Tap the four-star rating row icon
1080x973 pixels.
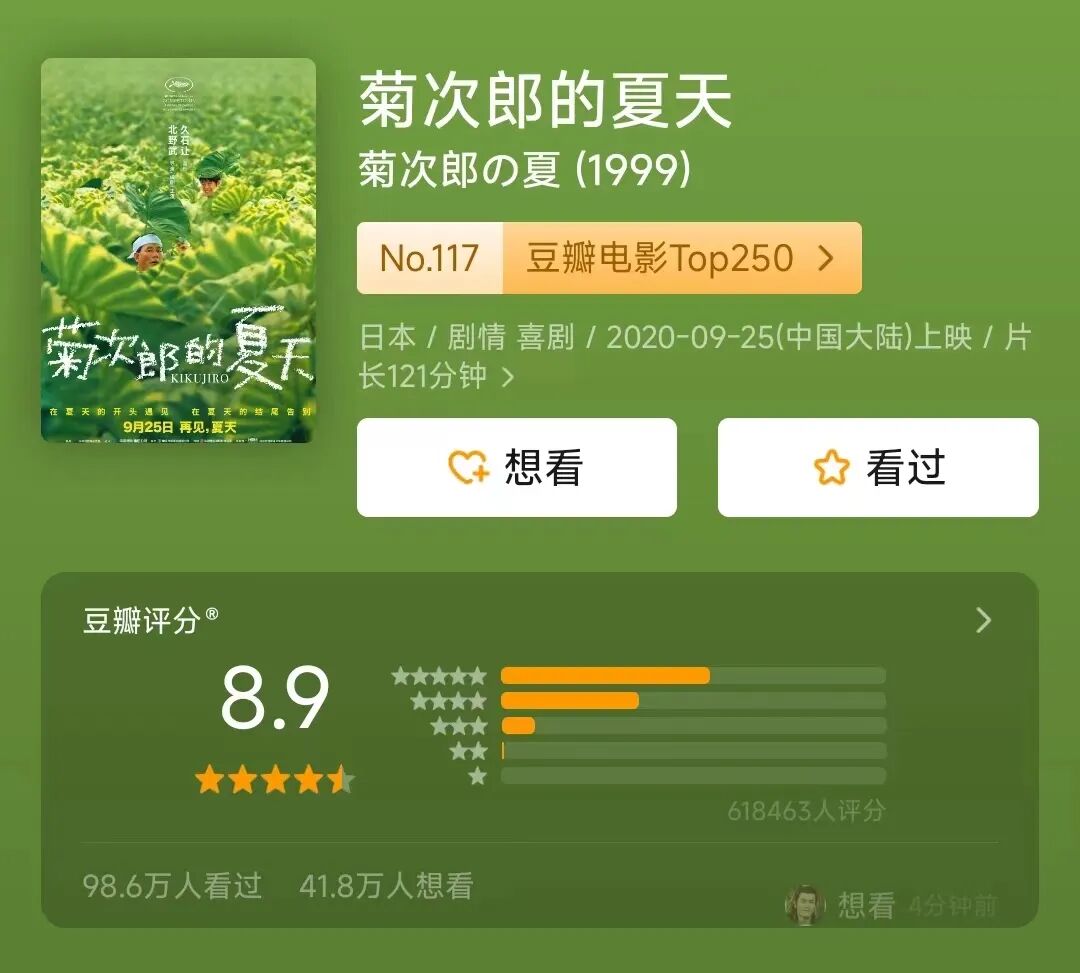point(449,702)
